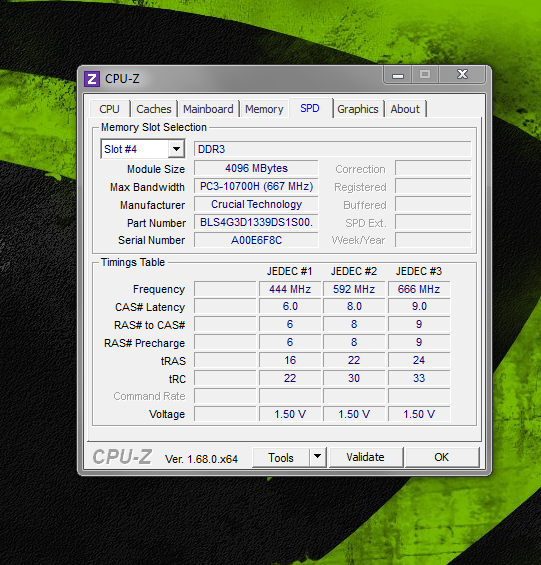
Task: Click the Module Size label
Action: tap(156, 169)
